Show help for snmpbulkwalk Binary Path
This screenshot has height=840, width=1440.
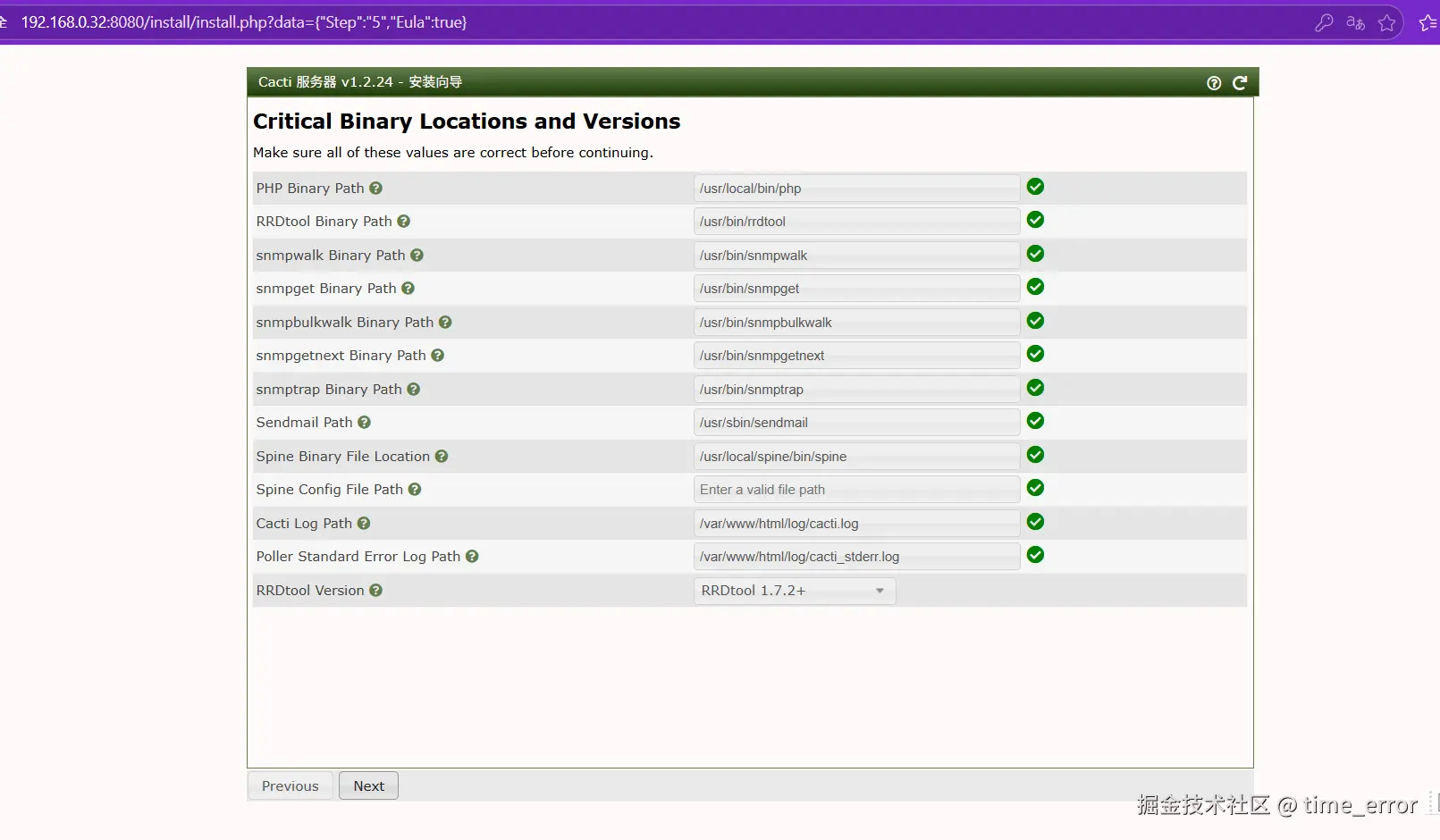pyautogui.click(x=445, y=323)
